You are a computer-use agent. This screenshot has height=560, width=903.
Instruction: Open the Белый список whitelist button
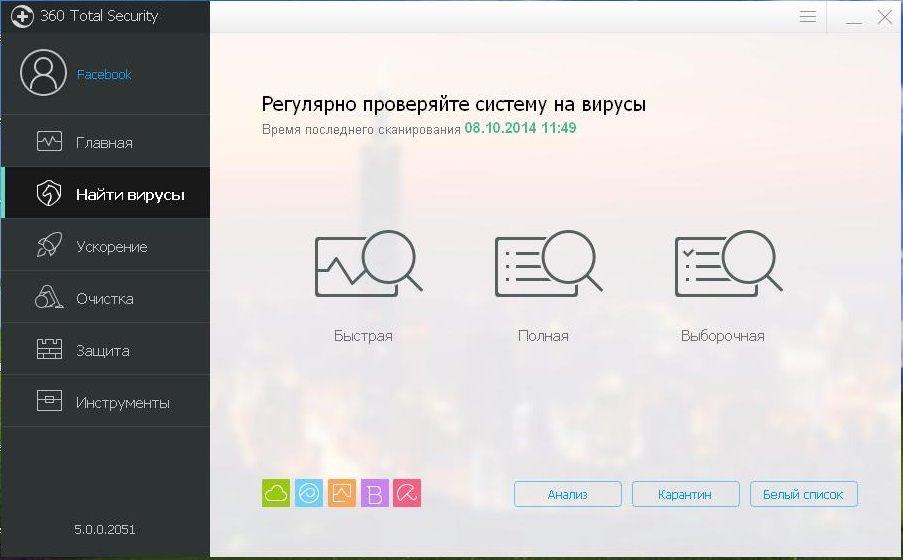[x=804, y=494]
